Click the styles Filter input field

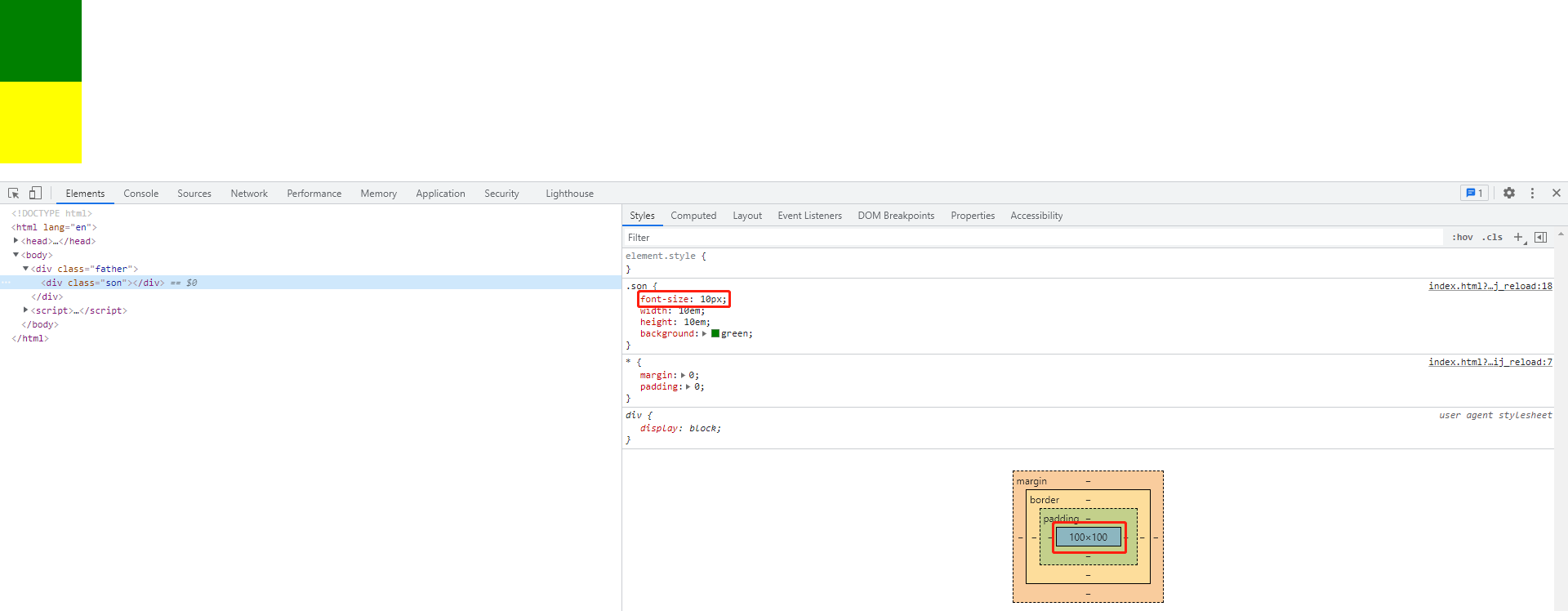pyautogui.click(x=1033, y=238)
